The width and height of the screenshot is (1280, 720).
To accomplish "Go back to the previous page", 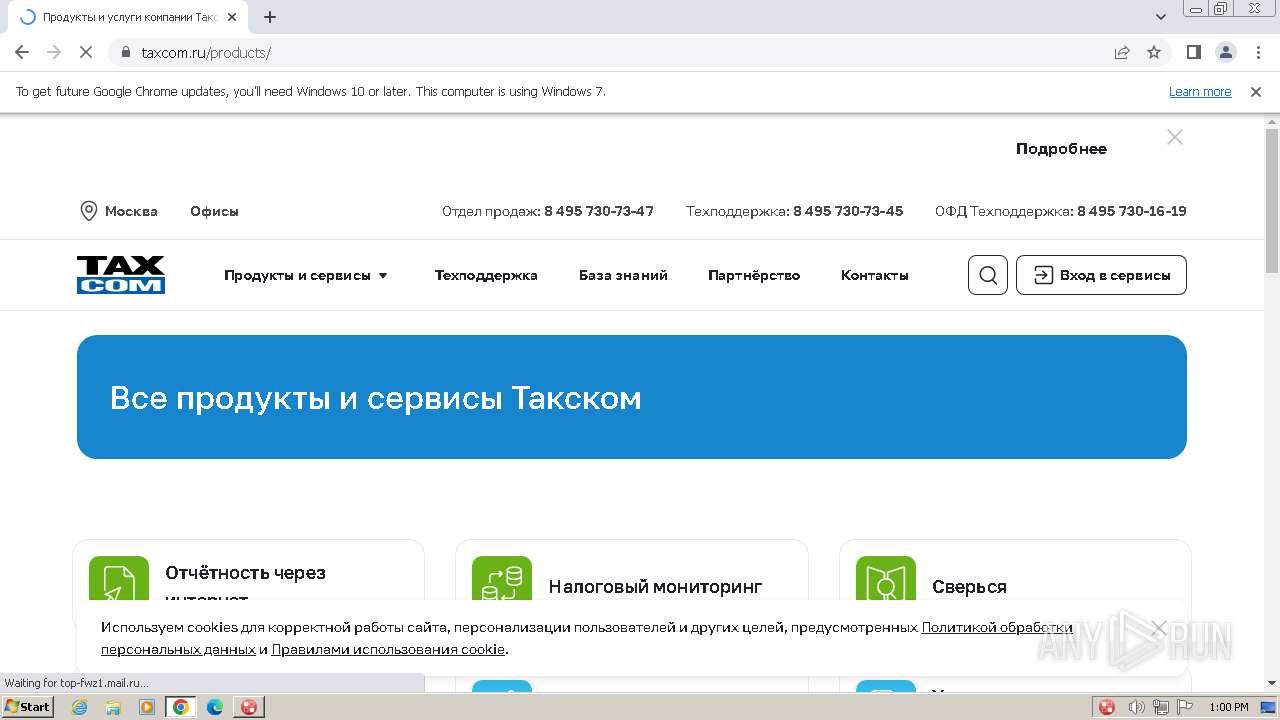I will click(x=22, y=52).
